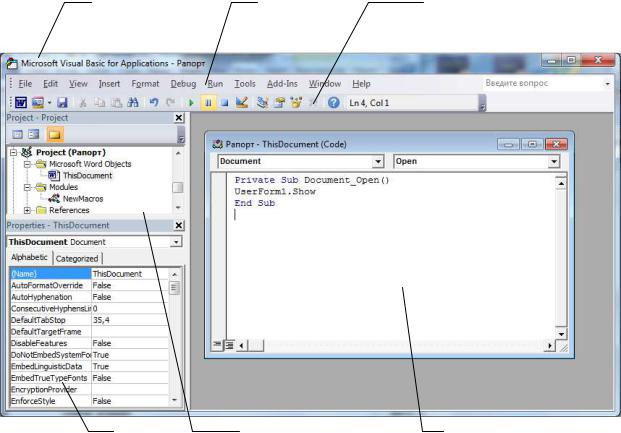Click the View Microsoft Word toolbar icon
Image resolution: width=621 pixels, height=433 pixels.
pos(21,103)
